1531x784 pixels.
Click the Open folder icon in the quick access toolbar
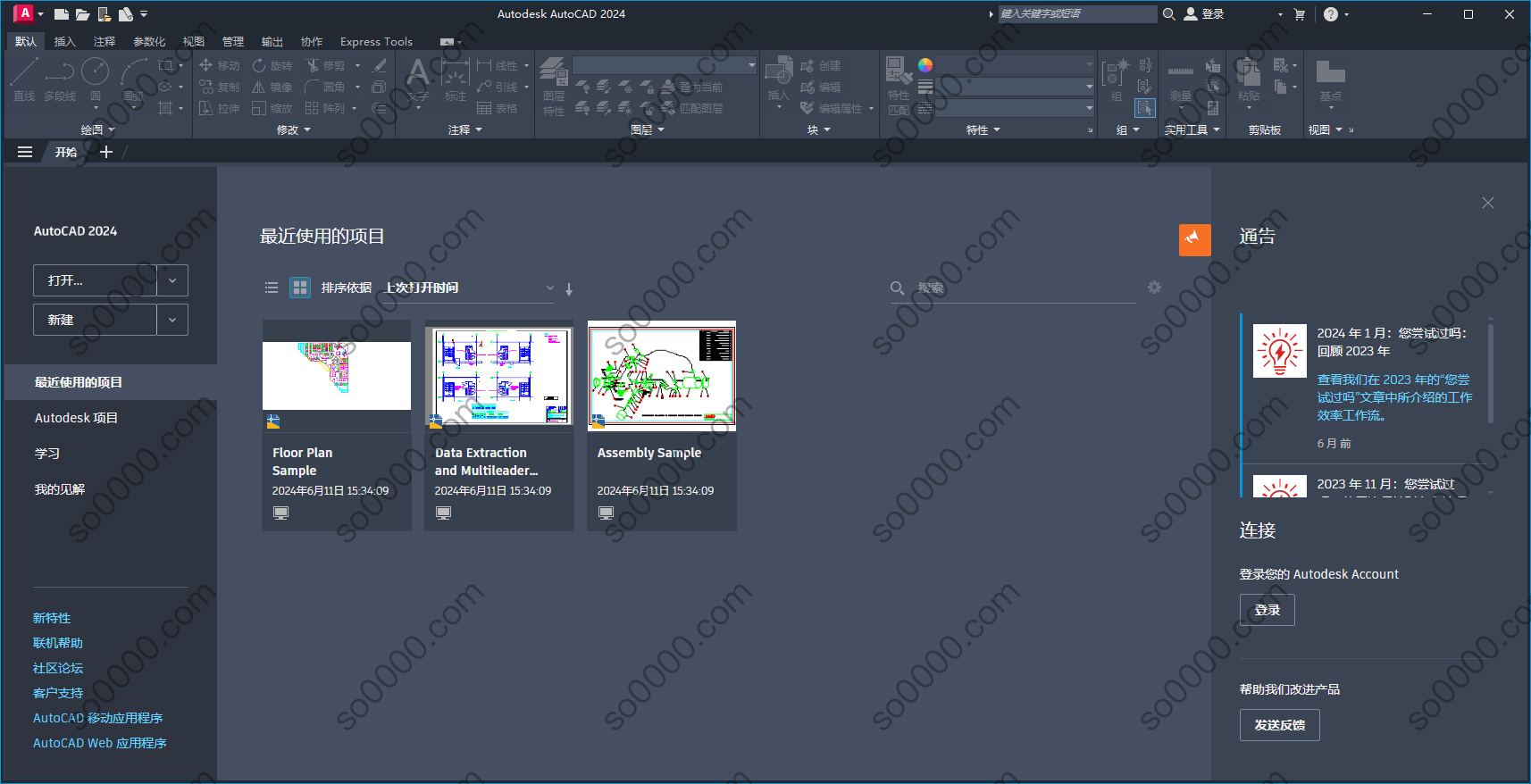pos(82,14)
